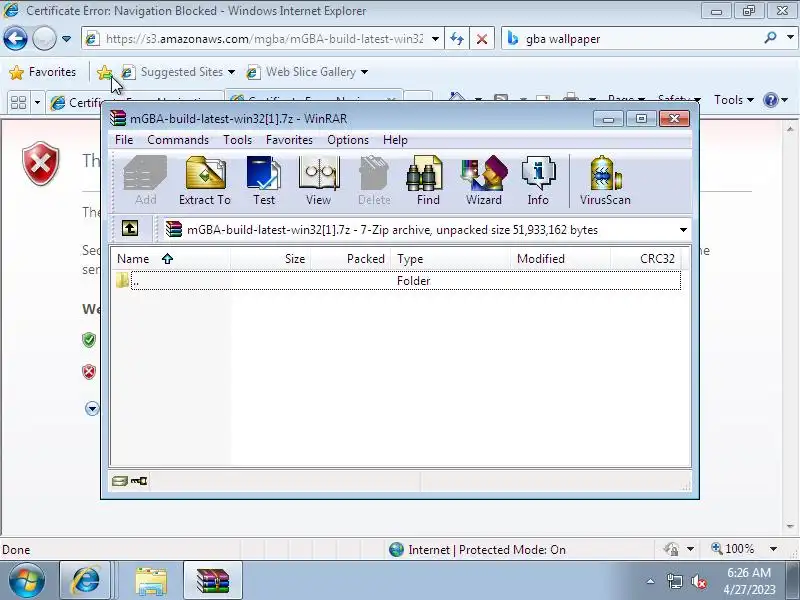
Task: Open the WinRAR Tools menu
Action: [237, 140]
